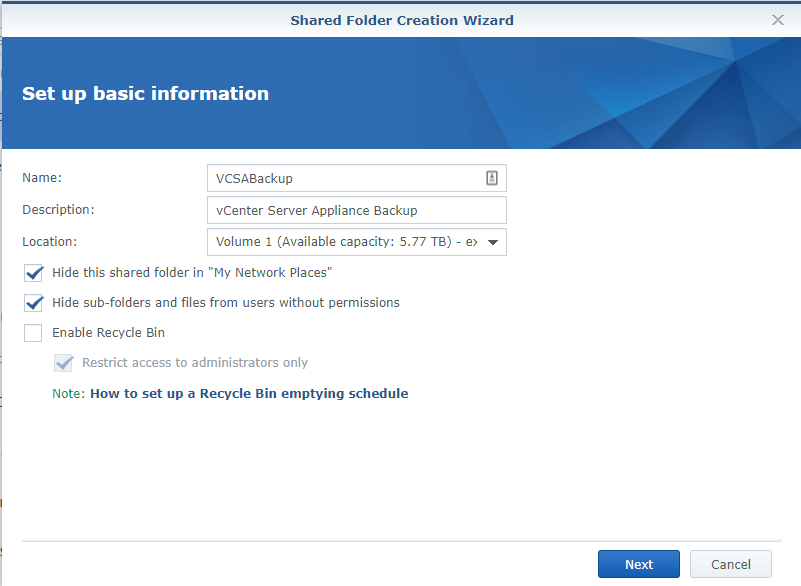Open Recycle Bin emptying schedule help link

[x=249, y=394]
